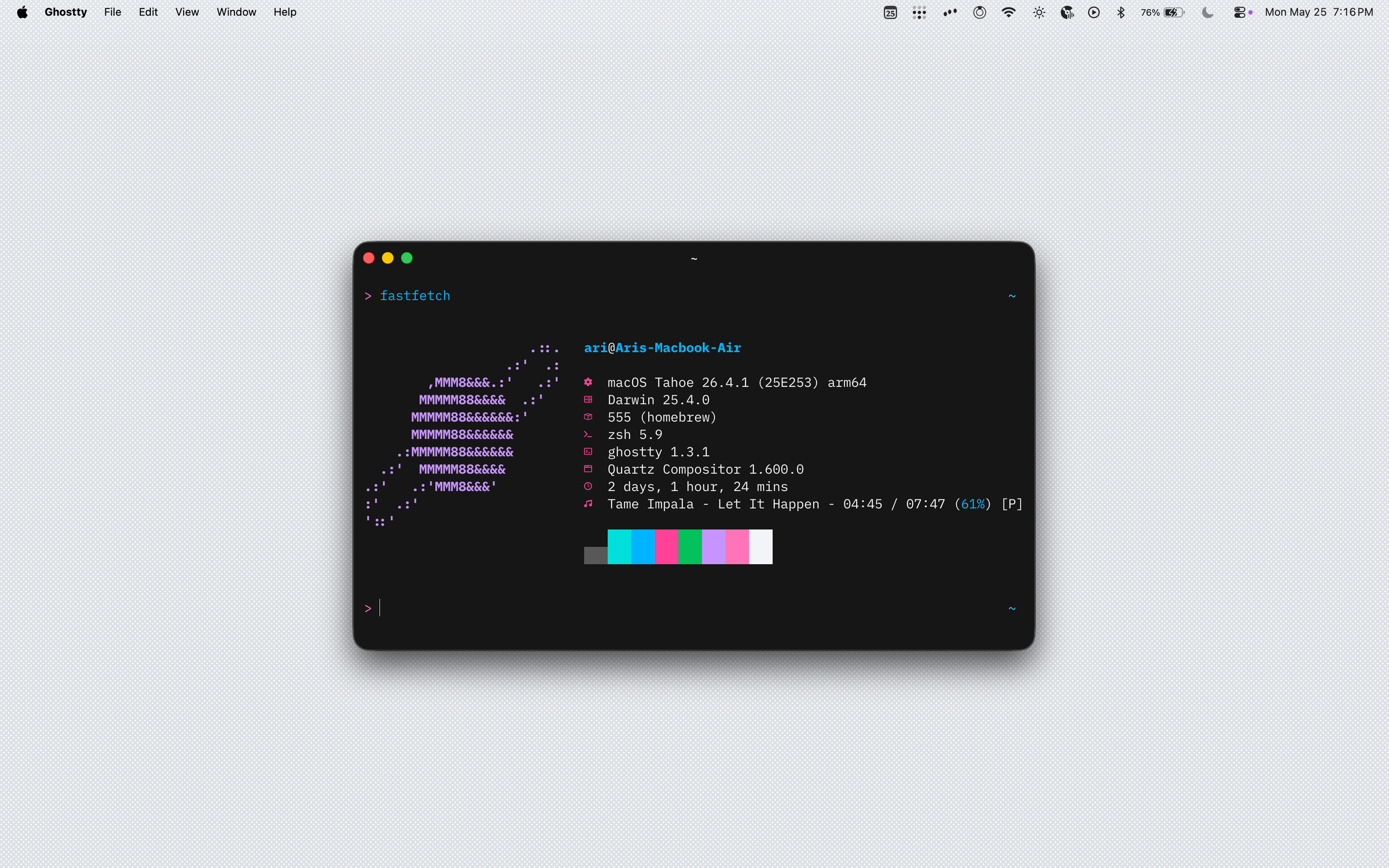
Task: Click the kernel icon beside Darwin 25.4.0
Action: 588,399
